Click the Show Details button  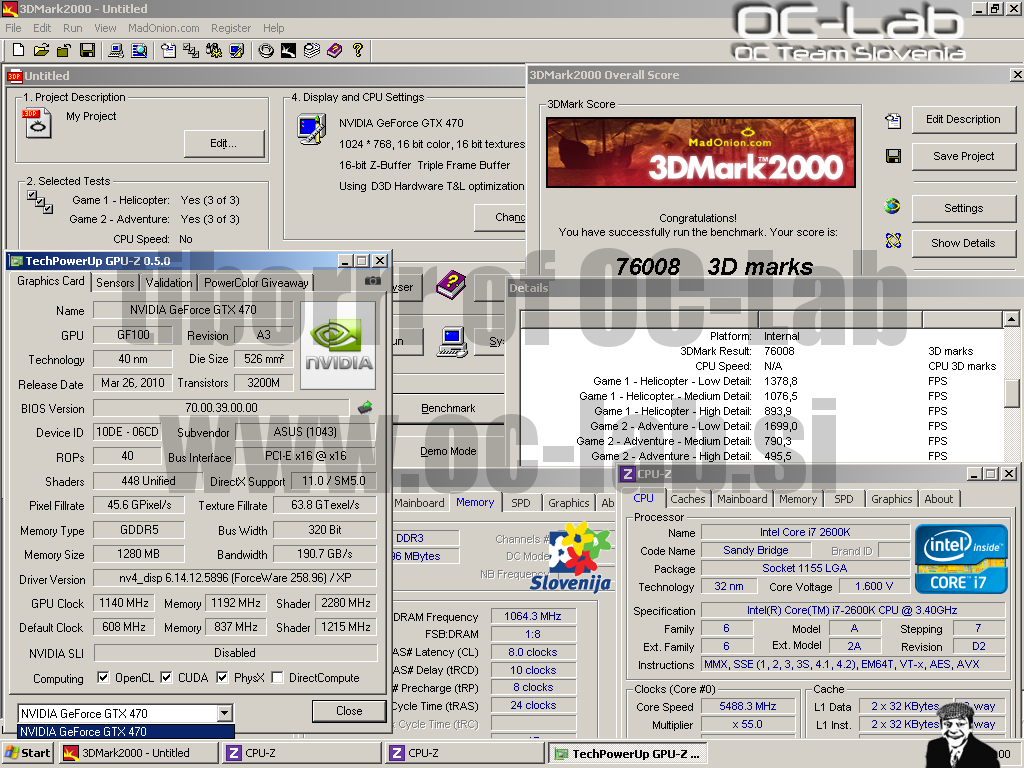click(x=963, y=243)
